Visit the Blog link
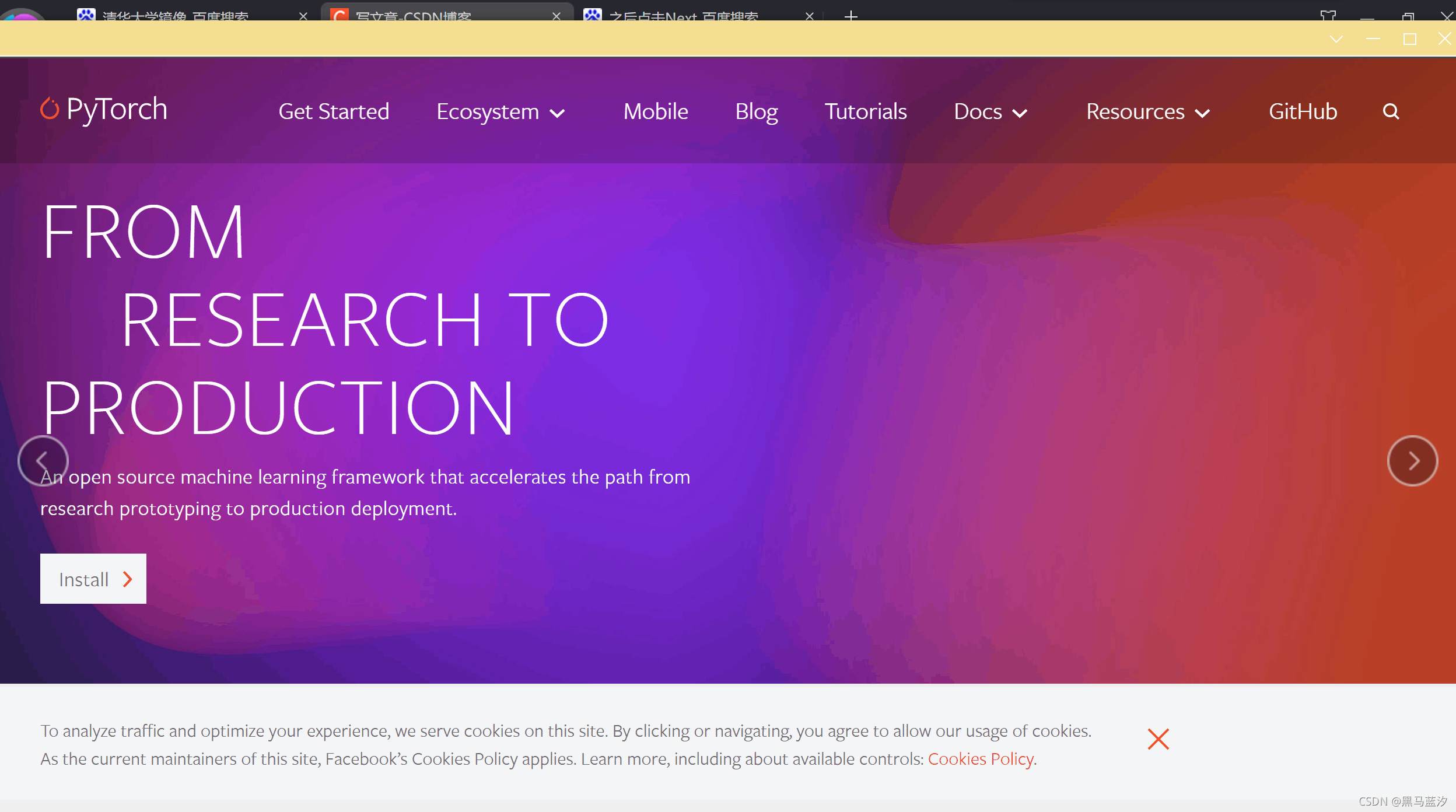 click(x=756, y=112)
